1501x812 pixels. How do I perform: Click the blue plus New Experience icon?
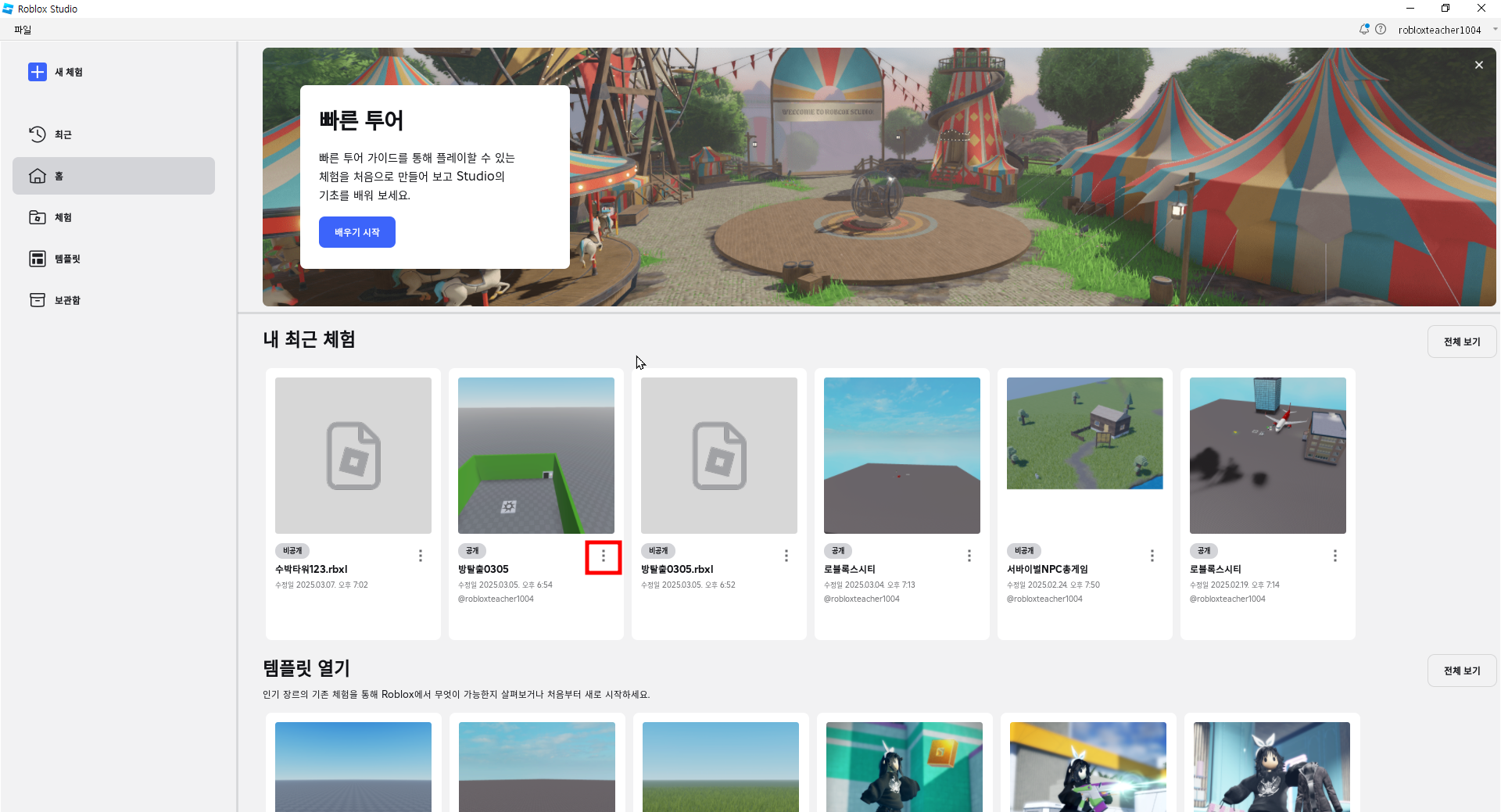pyautogui.click(x=38, y=72)
